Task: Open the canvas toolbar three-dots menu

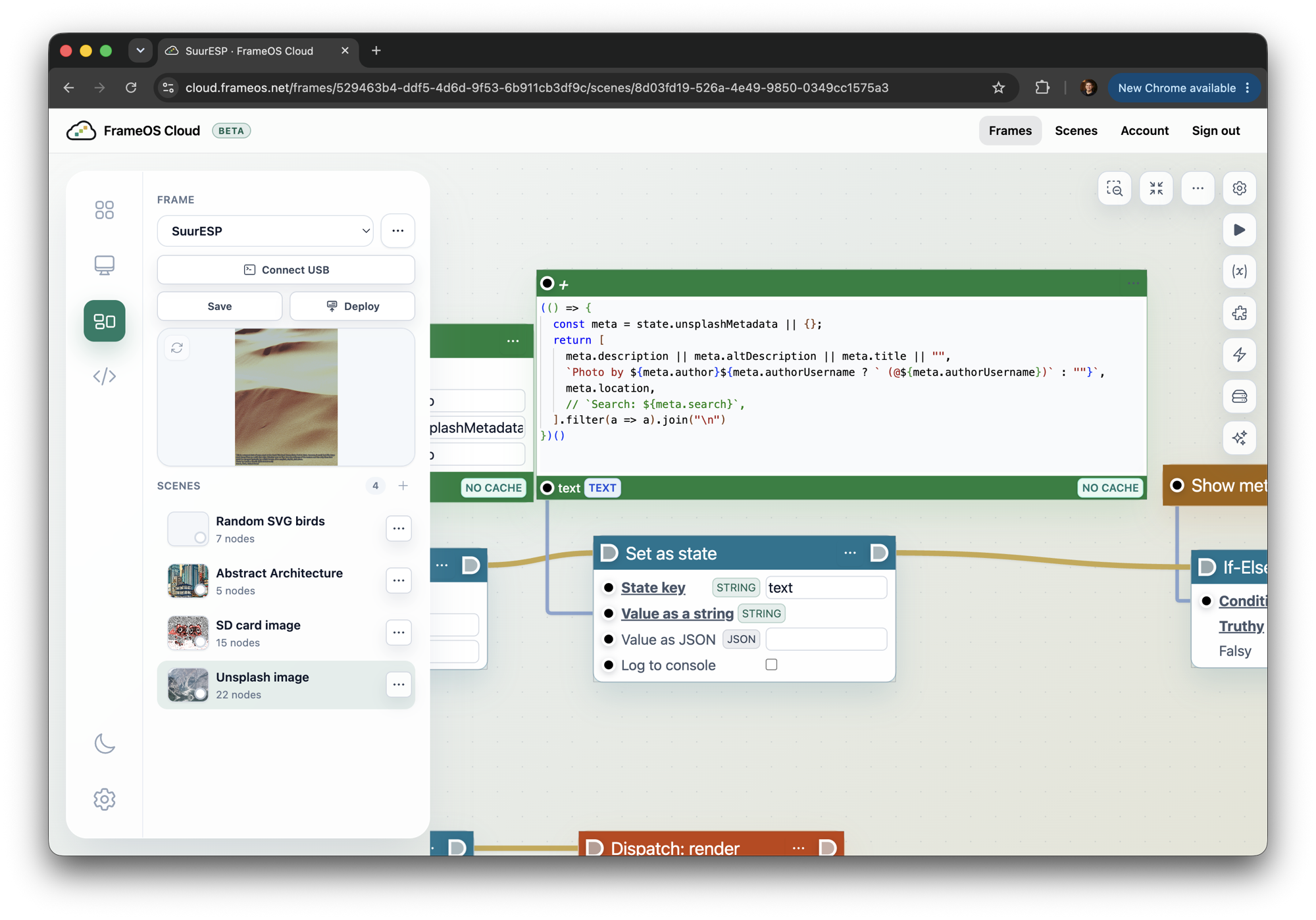Action: pos(1198,189)
